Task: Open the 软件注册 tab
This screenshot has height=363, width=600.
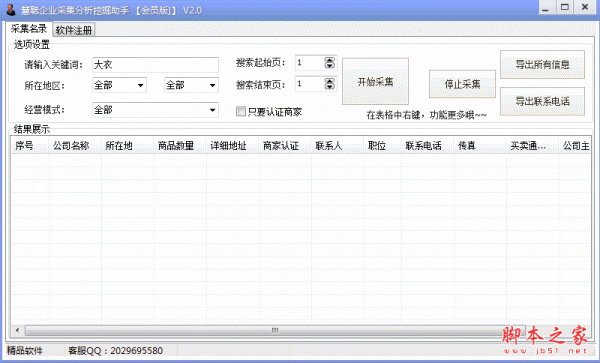Action: [x=74, y=30]
